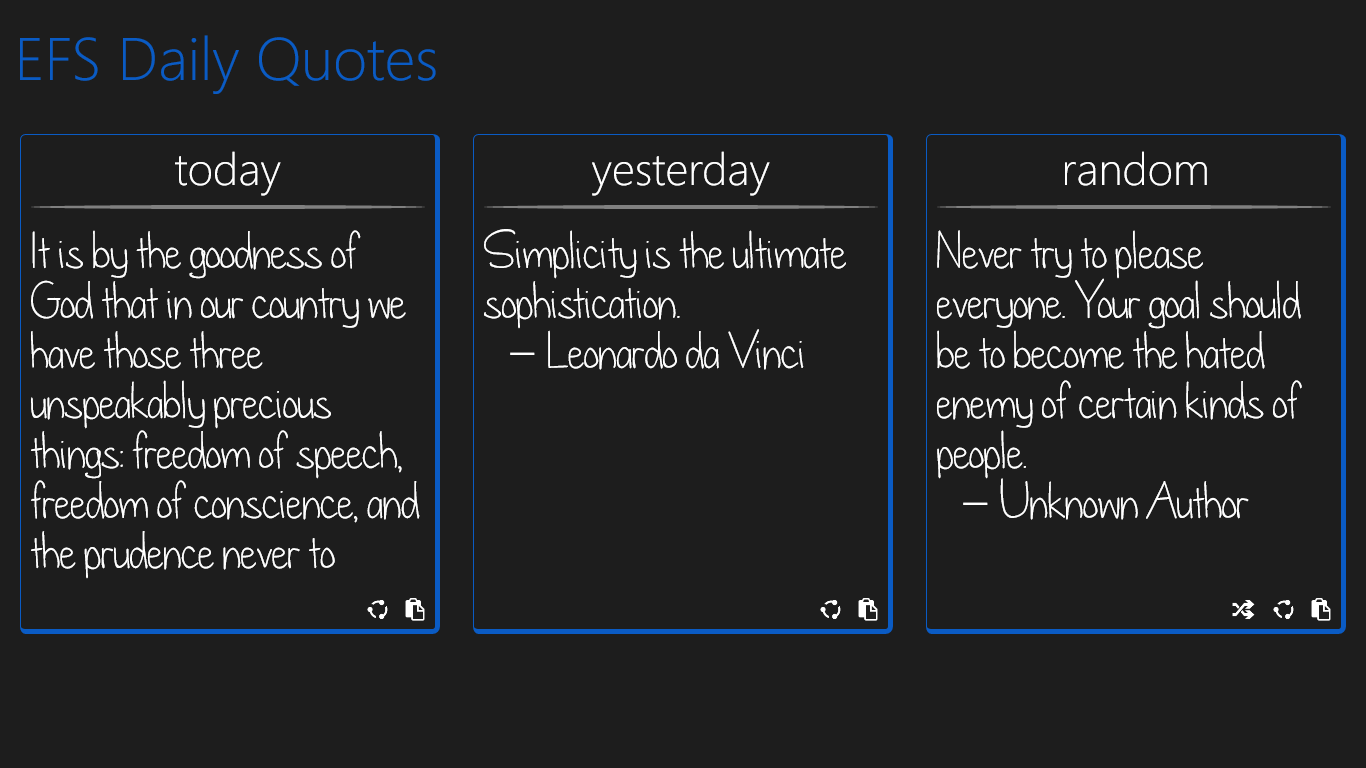Click the divider line under the random header
The height and width of the screenshot is (768, 1366).
pos(1134,207)
